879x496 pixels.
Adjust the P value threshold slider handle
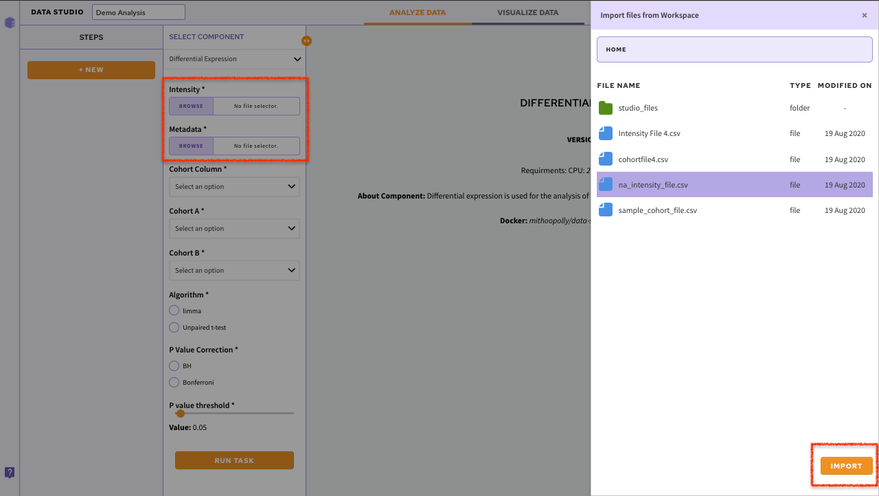[x=180, y=414]
